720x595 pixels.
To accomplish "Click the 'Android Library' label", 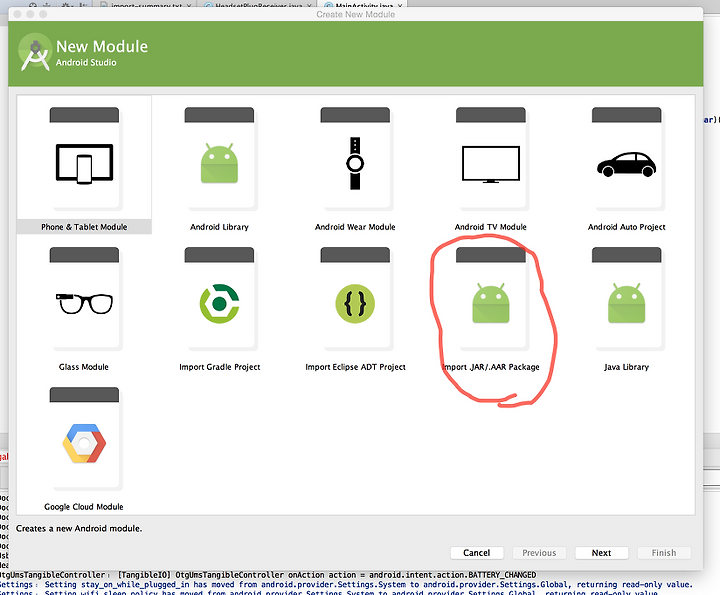I will [x=219, y=227].
